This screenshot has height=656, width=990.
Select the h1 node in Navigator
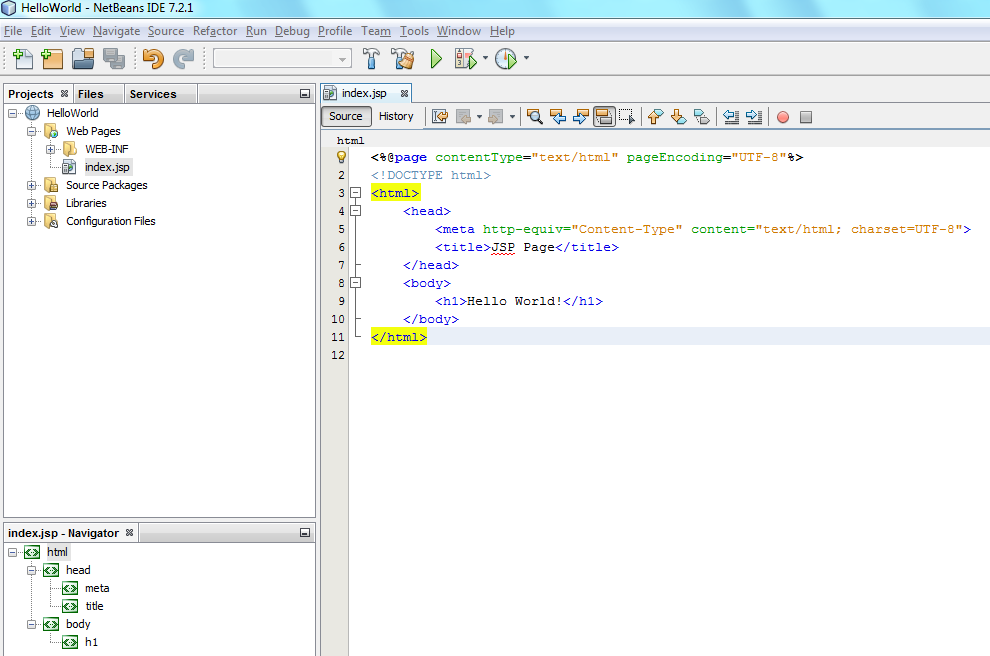pos(92,642)
